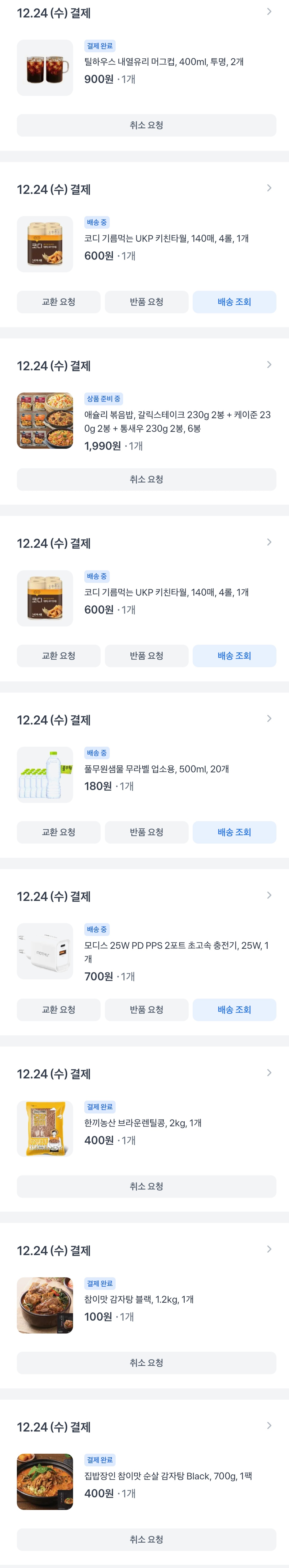Cancel the 한끼농산 브라운렌틸콩 order
Viewport: 289px width, 1568px height.
pyautogui.click(x=146, y=1186)
